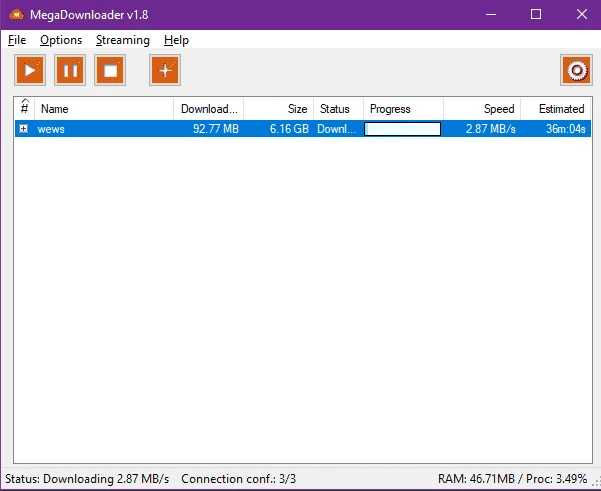Screen dimensions: 601x491
Task: Select the wews row name
Action: pos(51,129)
